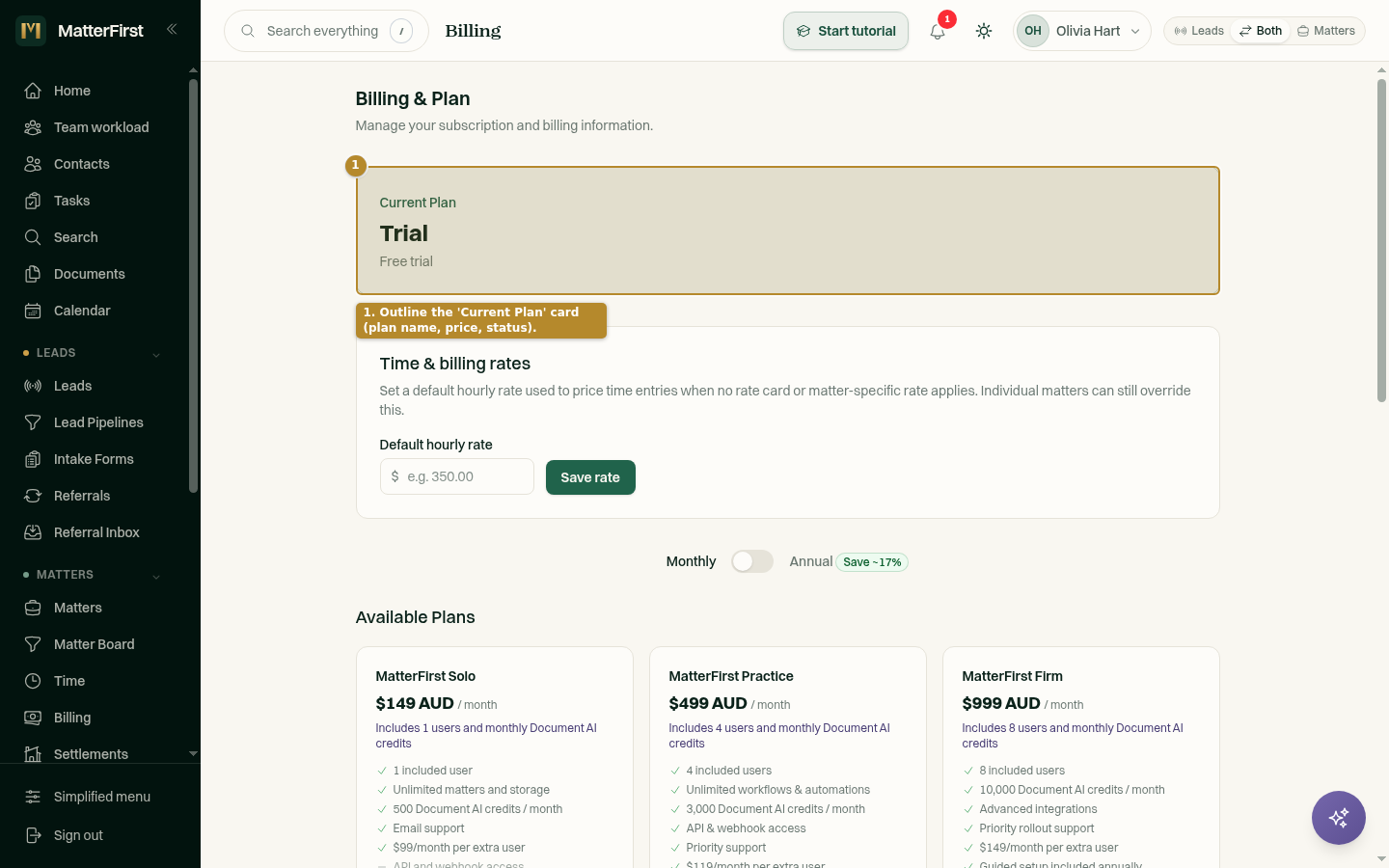The height and width of the screenshot is (868, 1389).
Task: Click 'Available Plans' heading
Action: tap(415, 617)
